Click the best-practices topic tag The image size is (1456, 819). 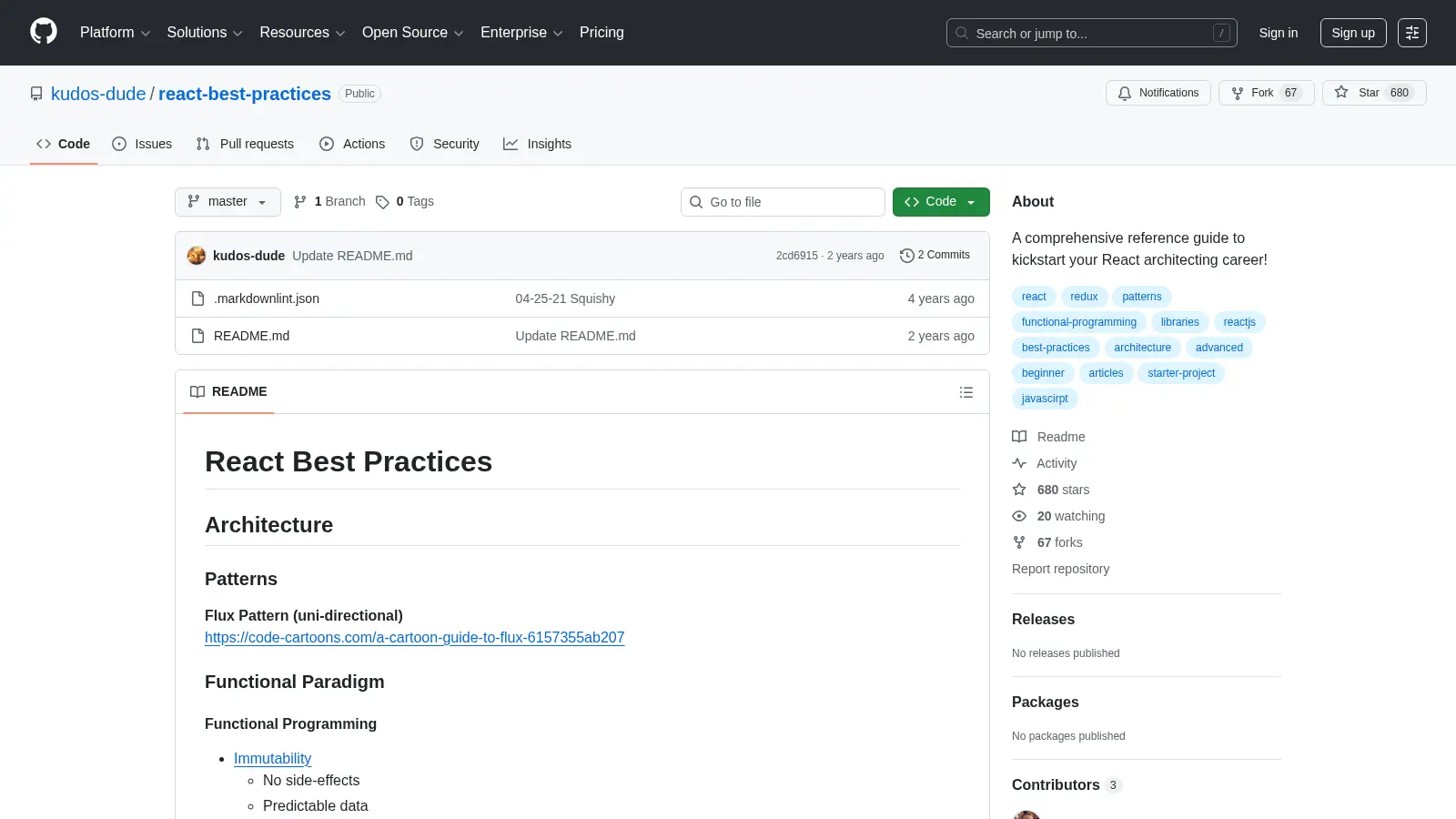point(1056,348)
